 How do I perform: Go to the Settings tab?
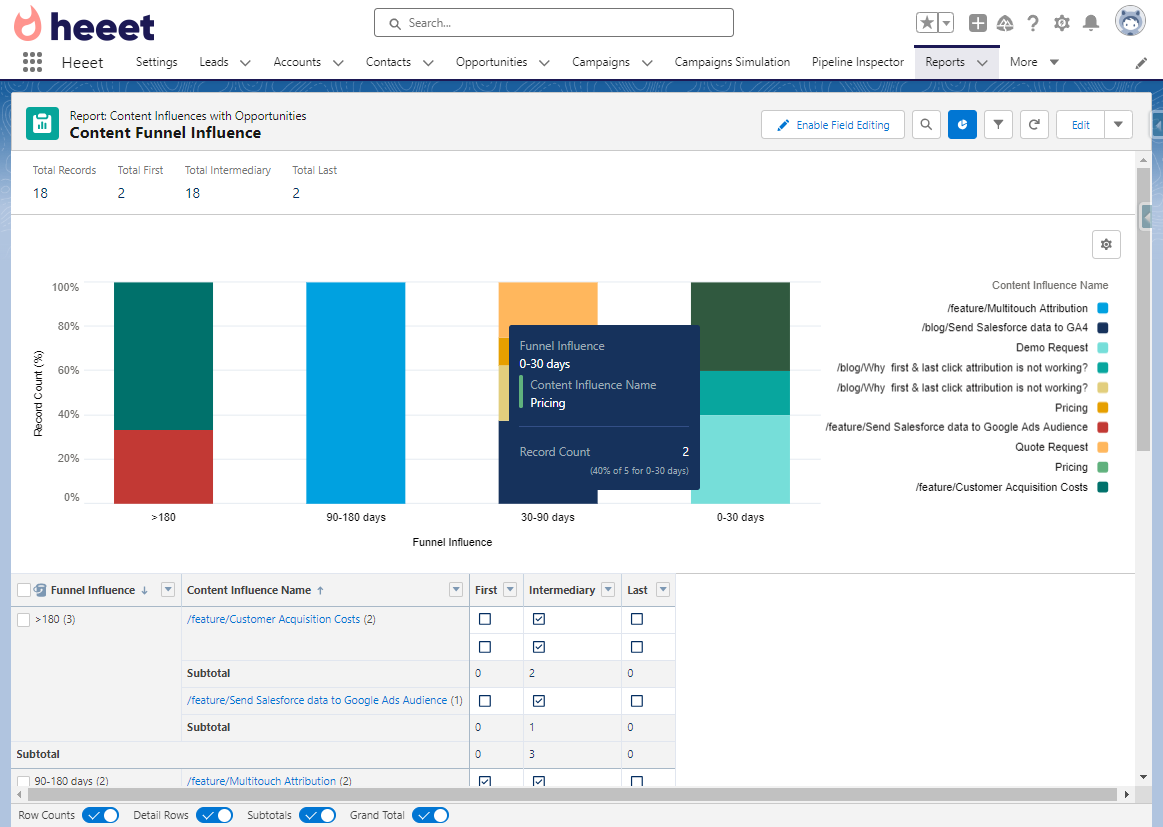coord(157,62)
